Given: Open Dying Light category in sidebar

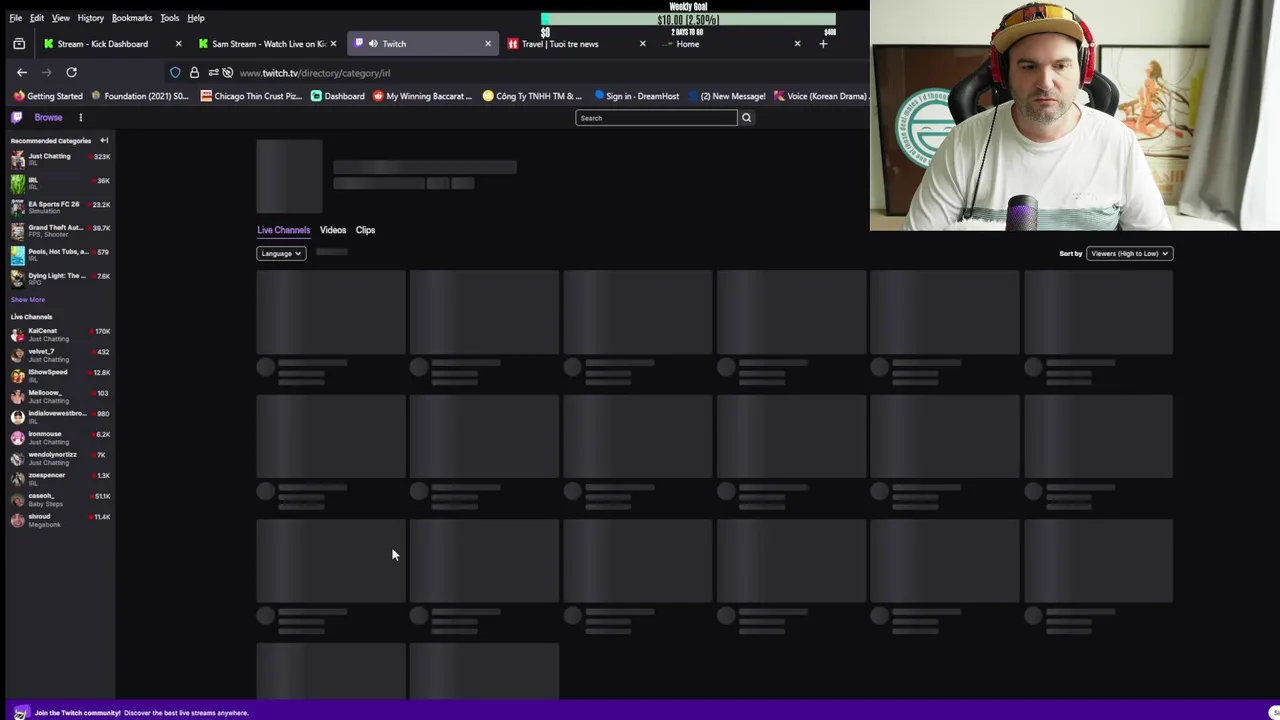Looking at the screenshot, I should click(x=60, y=278).
